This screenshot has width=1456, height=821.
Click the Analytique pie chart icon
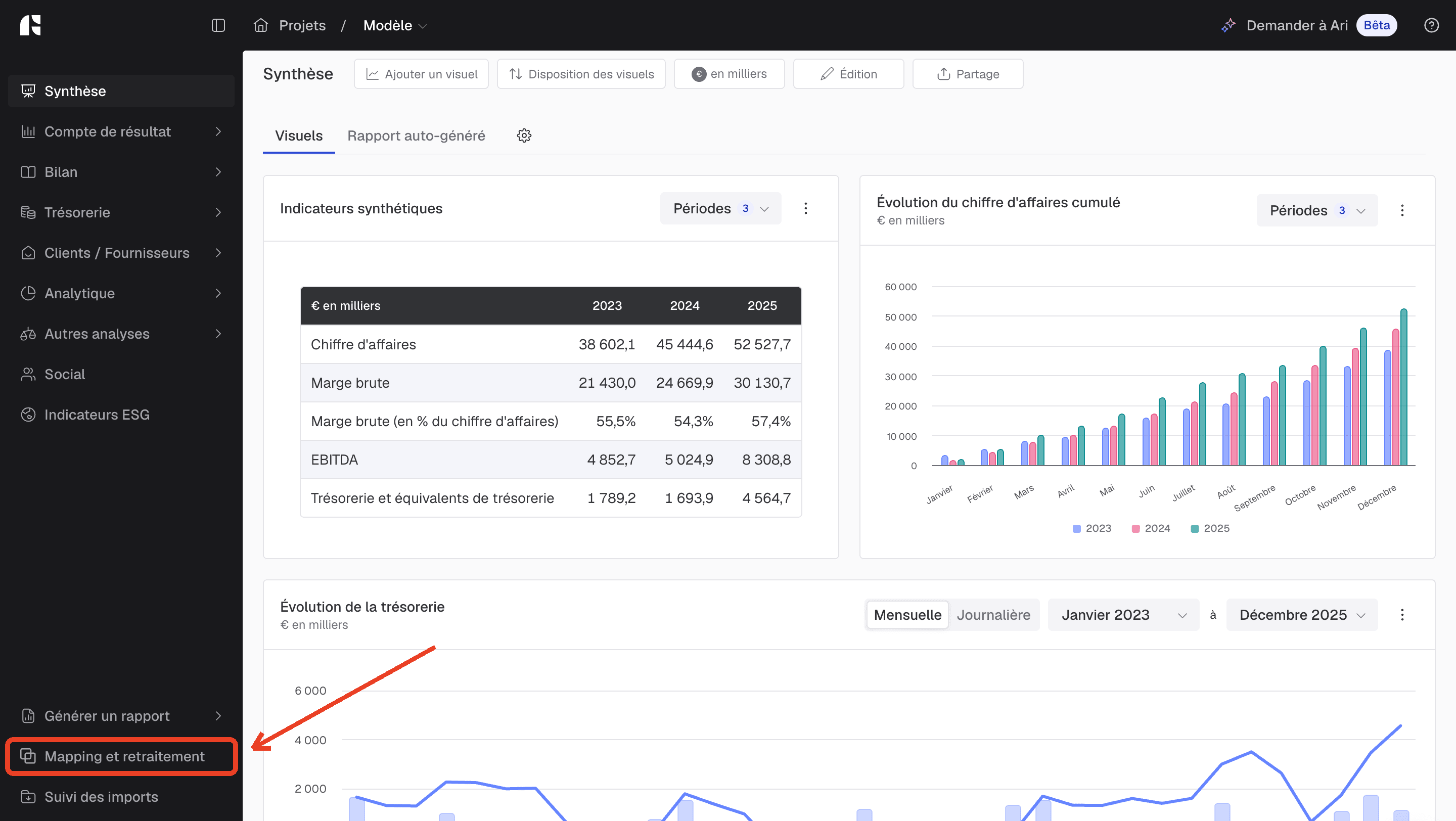coord(28,293)
